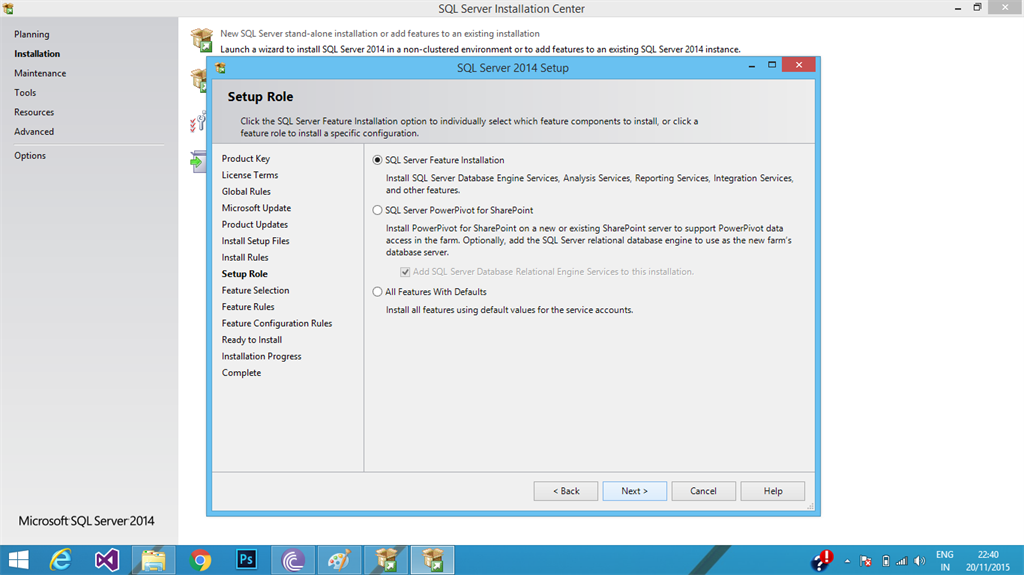Open File Explorer from the taskbar
The width and height of the screenshot is (1024, 575).
click(x=153, y=560)
